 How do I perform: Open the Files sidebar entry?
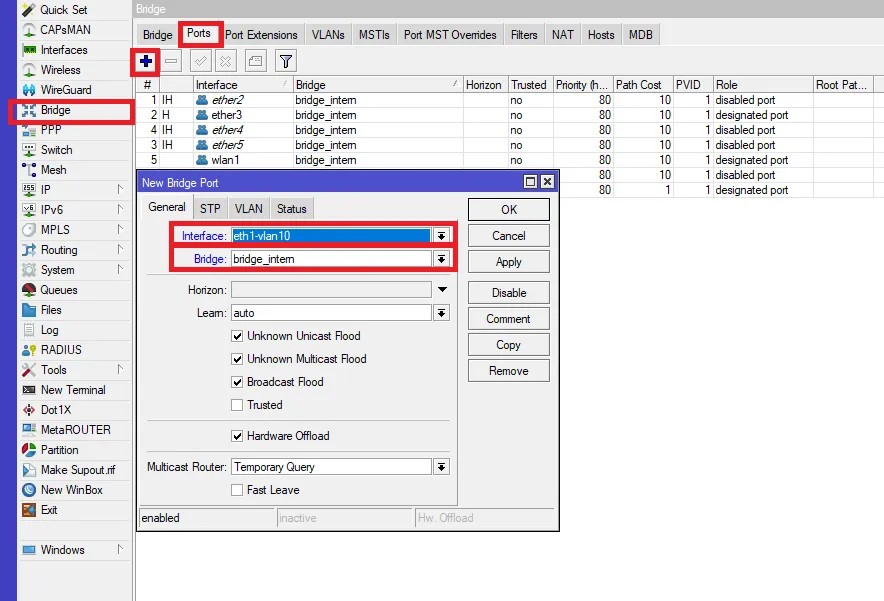51,310
